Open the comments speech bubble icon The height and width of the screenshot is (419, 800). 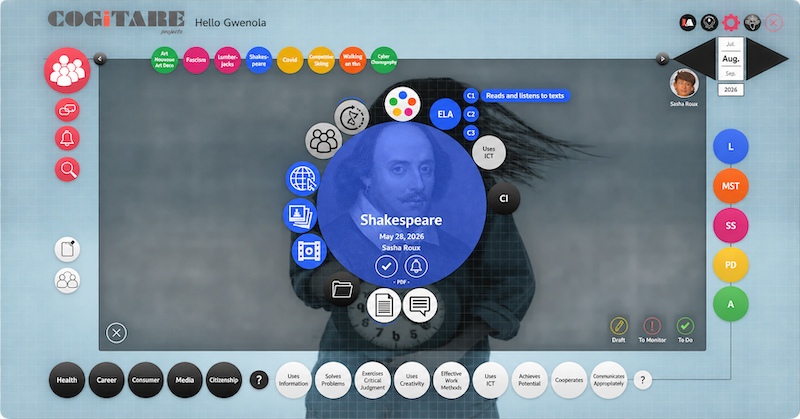coord(420,305)
